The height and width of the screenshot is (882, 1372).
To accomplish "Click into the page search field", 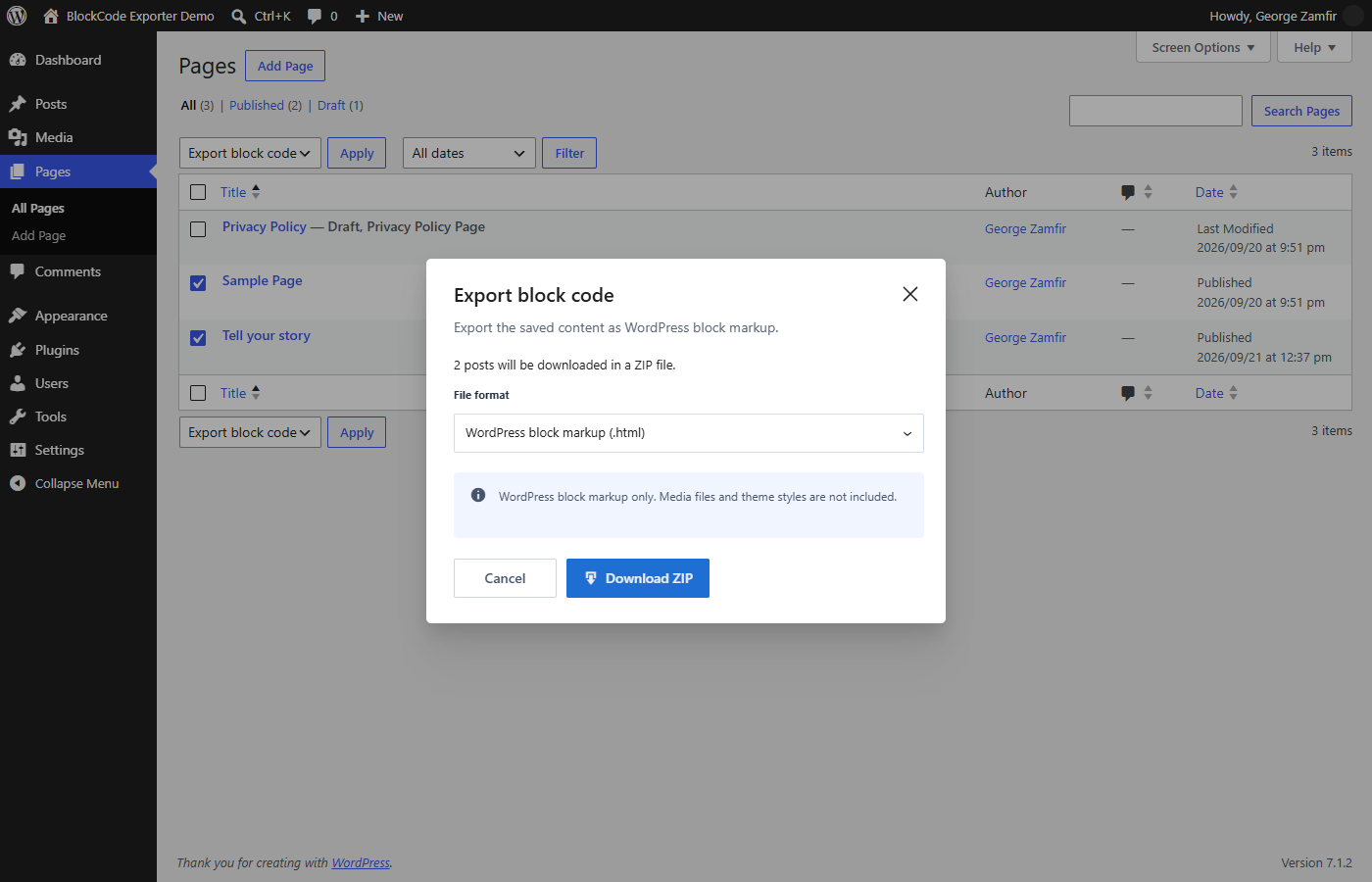I will [x=1155, y=111].
